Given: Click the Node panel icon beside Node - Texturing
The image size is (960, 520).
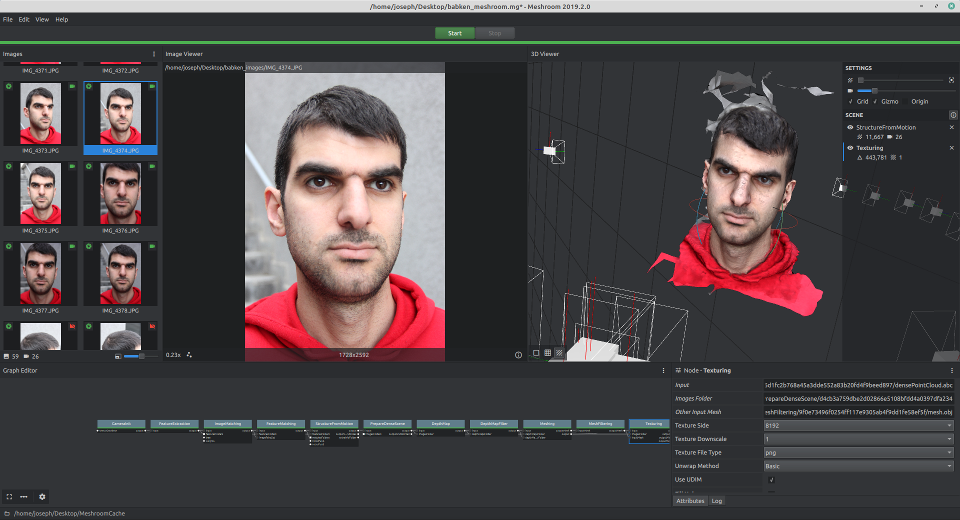Looking at the screenshot, I should pos(678,371).
